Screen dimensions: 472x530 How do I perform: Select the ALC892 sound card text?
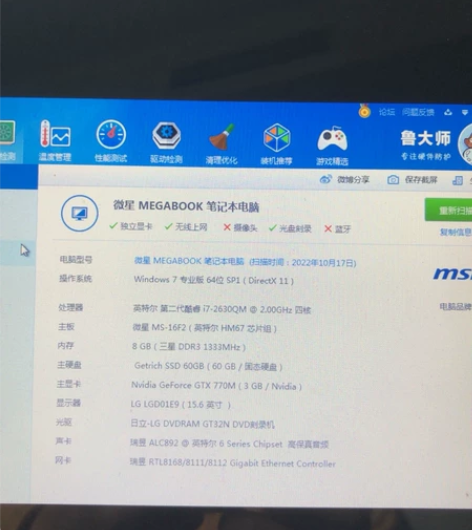pyautogui.click(x=229, y=443)
